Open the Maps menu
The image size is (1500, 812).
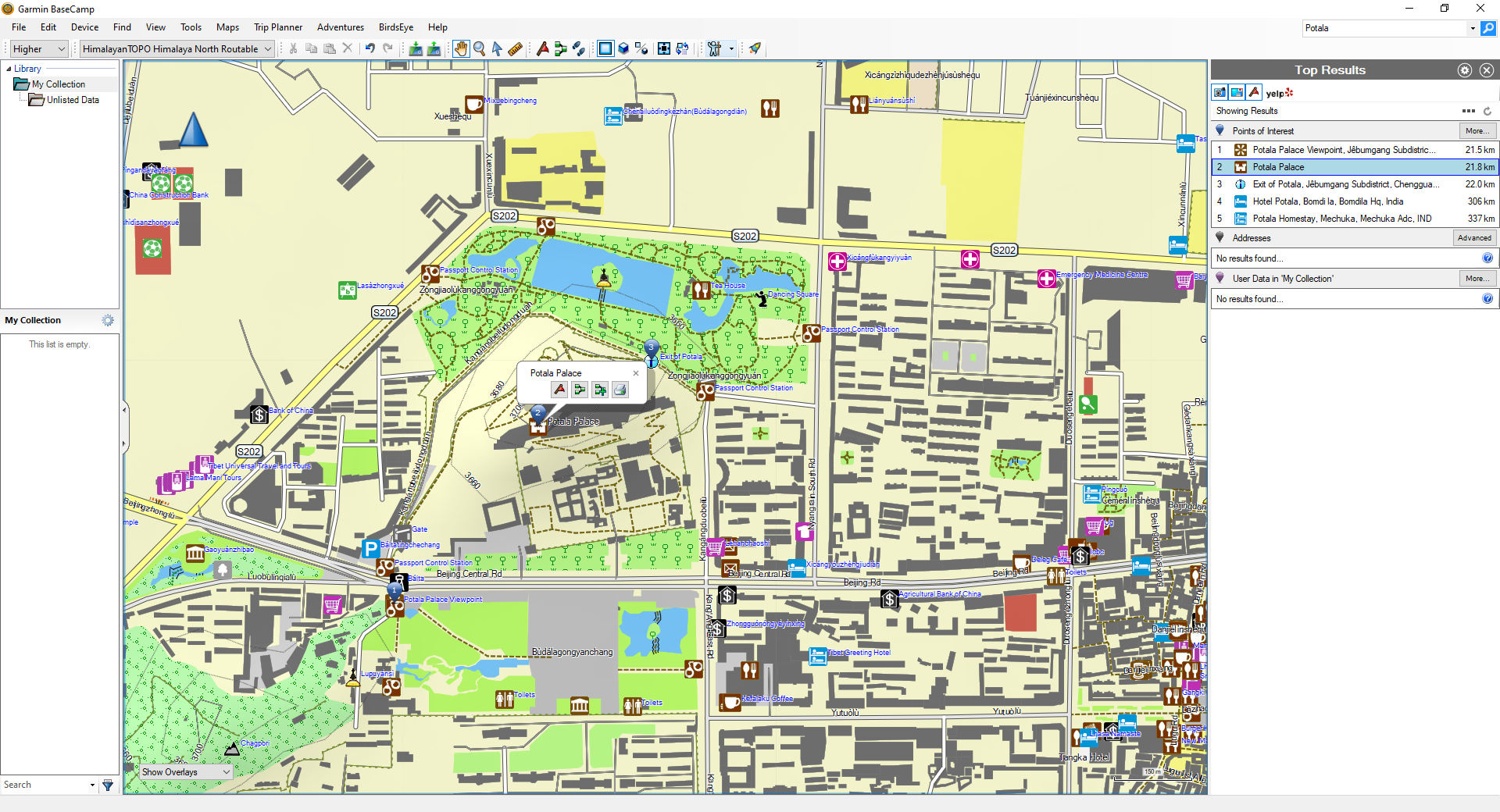coord(227,27)
